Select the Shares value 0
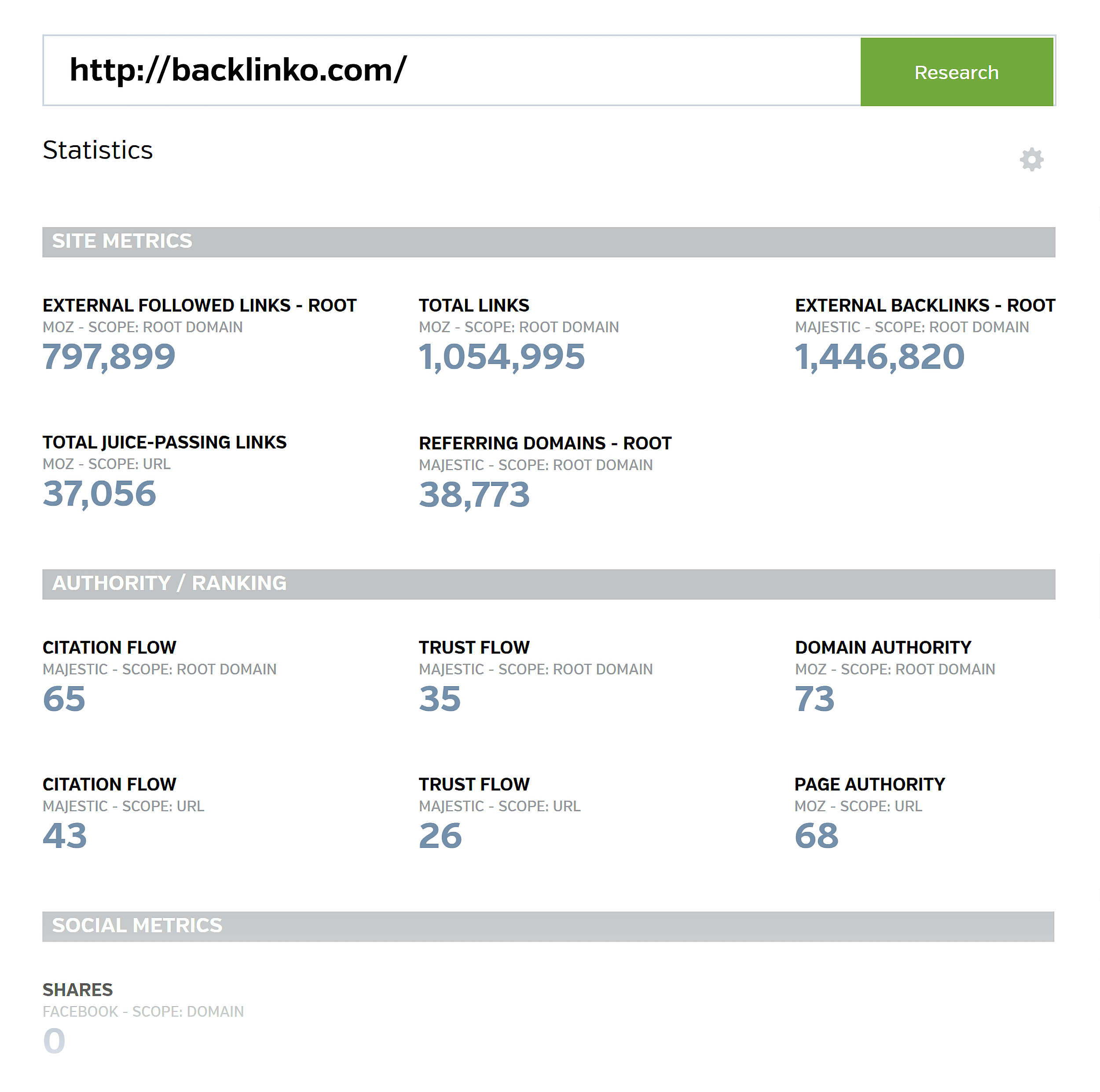This screenshot has width=1100, height=1092. 55,1041
